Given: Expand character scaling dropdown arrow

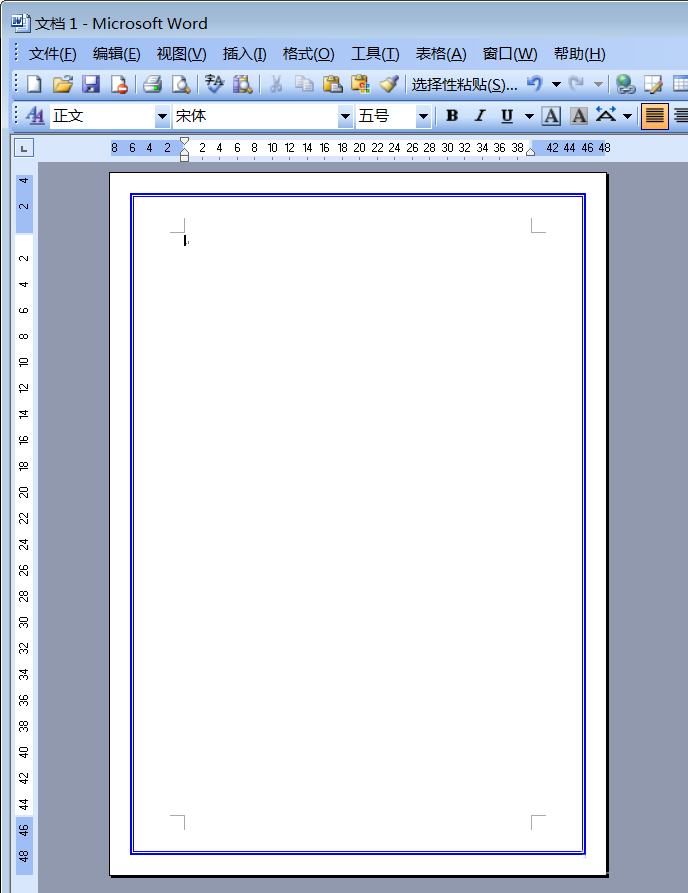Looking at the screenshot, I should coord(627,116).
